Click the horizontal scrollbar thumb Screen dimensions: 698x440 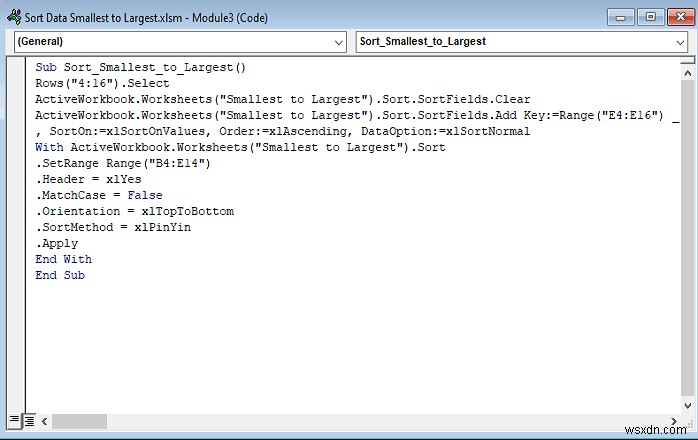pyautogui.click(x=79, y=421)
